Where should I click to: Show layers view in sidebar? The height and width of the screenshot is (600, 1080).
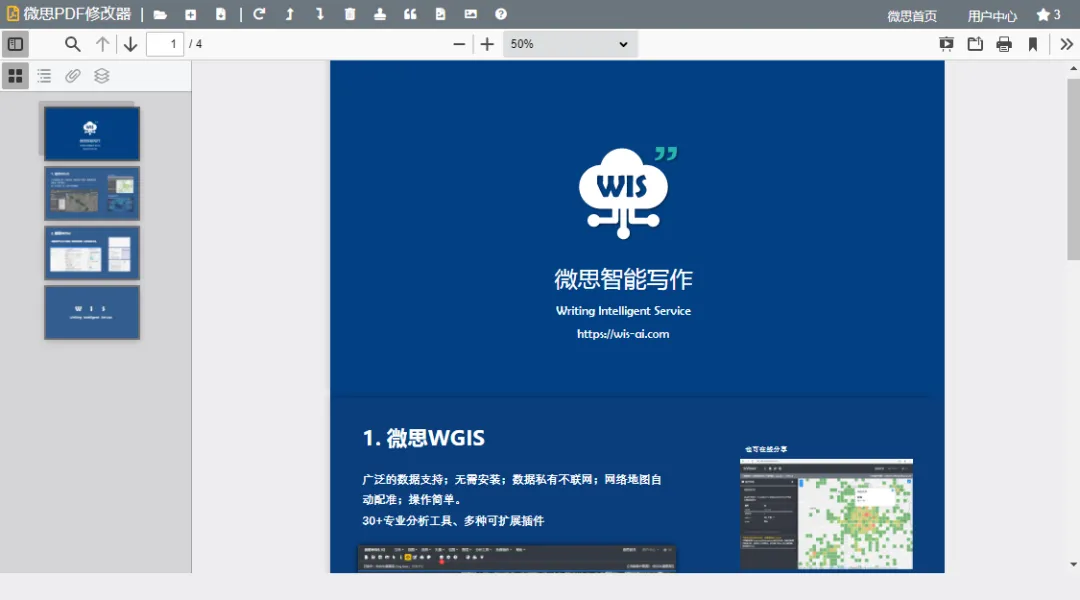point(101,76)
